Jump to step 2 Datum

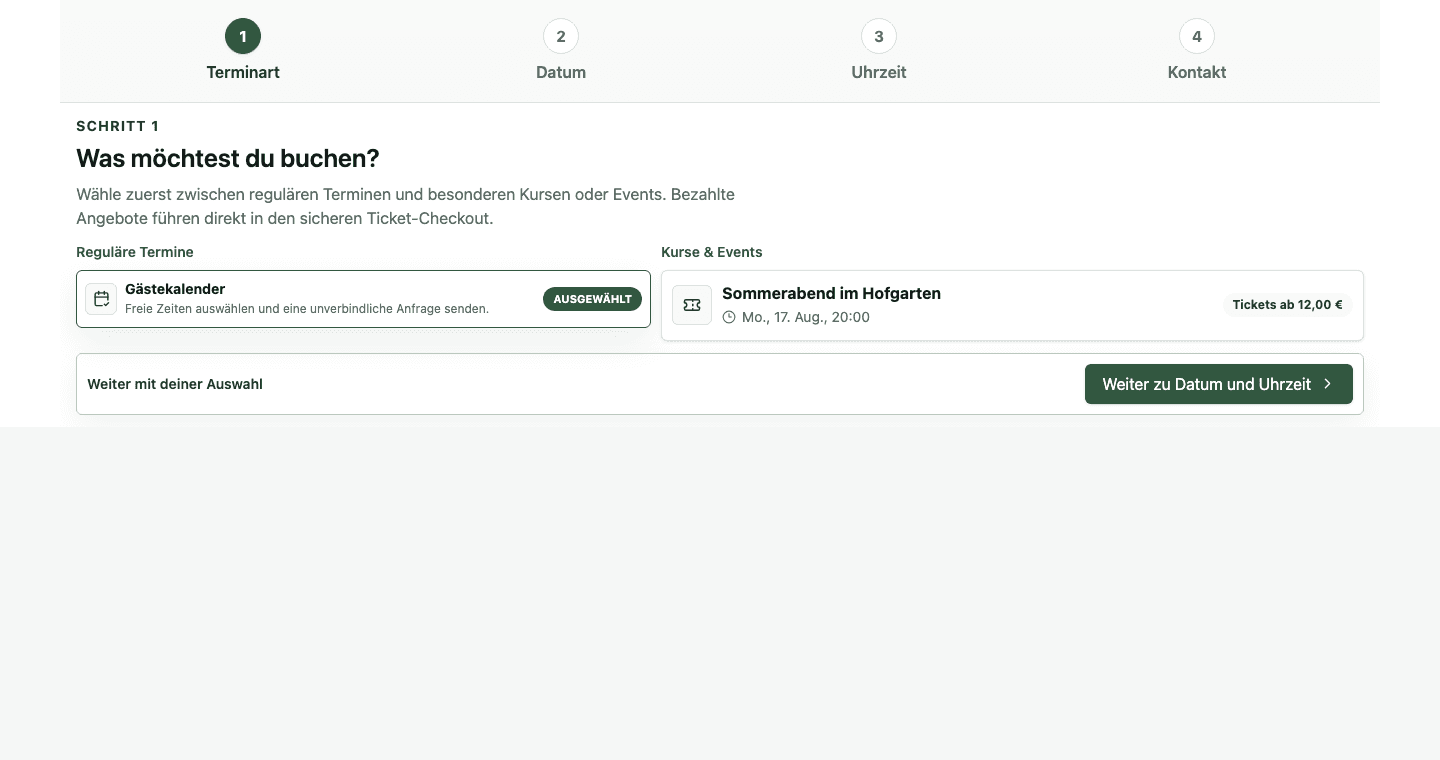(x=561, y=50)
